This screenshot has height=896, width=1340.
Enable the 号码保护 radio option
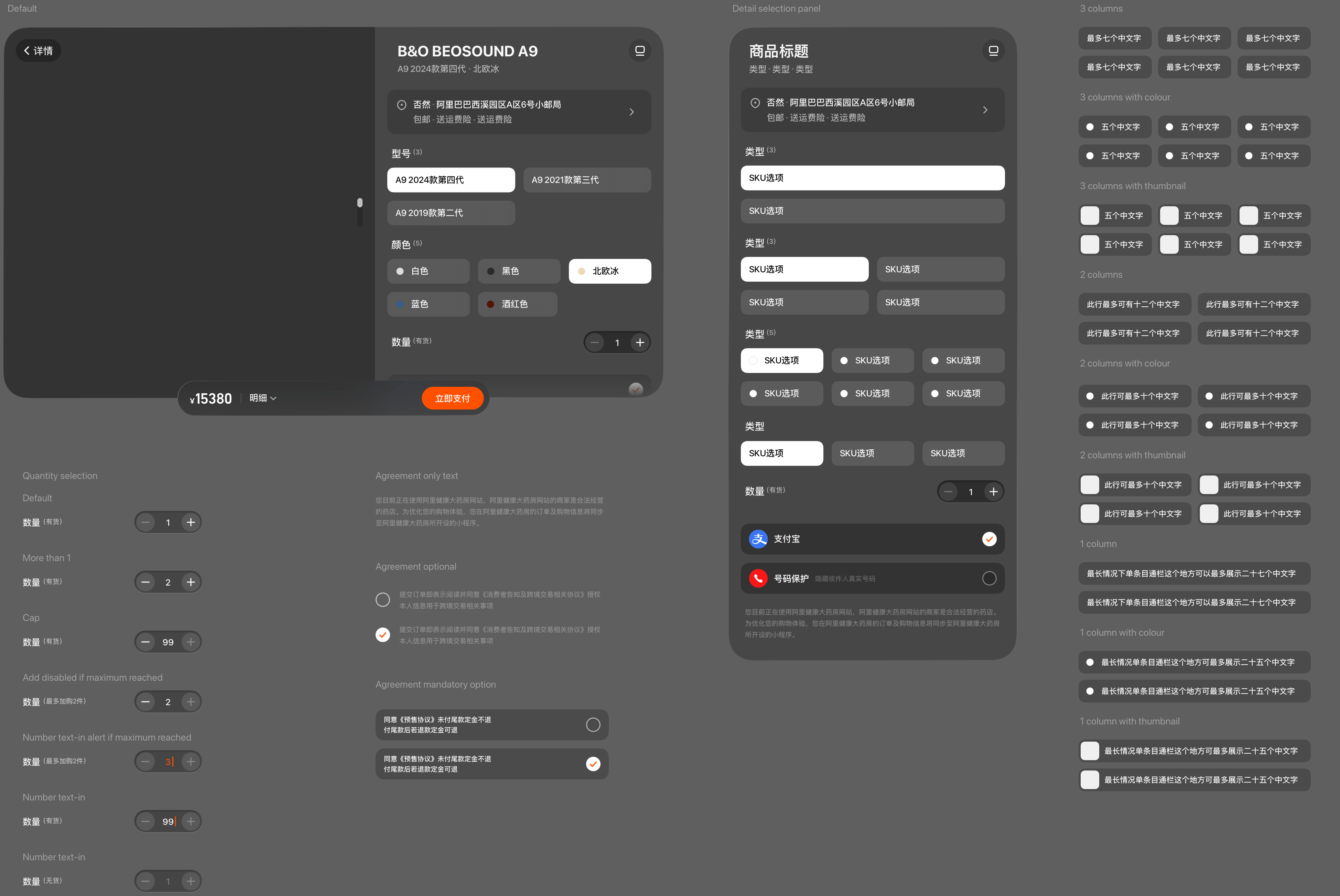click(x=989, y=578)
